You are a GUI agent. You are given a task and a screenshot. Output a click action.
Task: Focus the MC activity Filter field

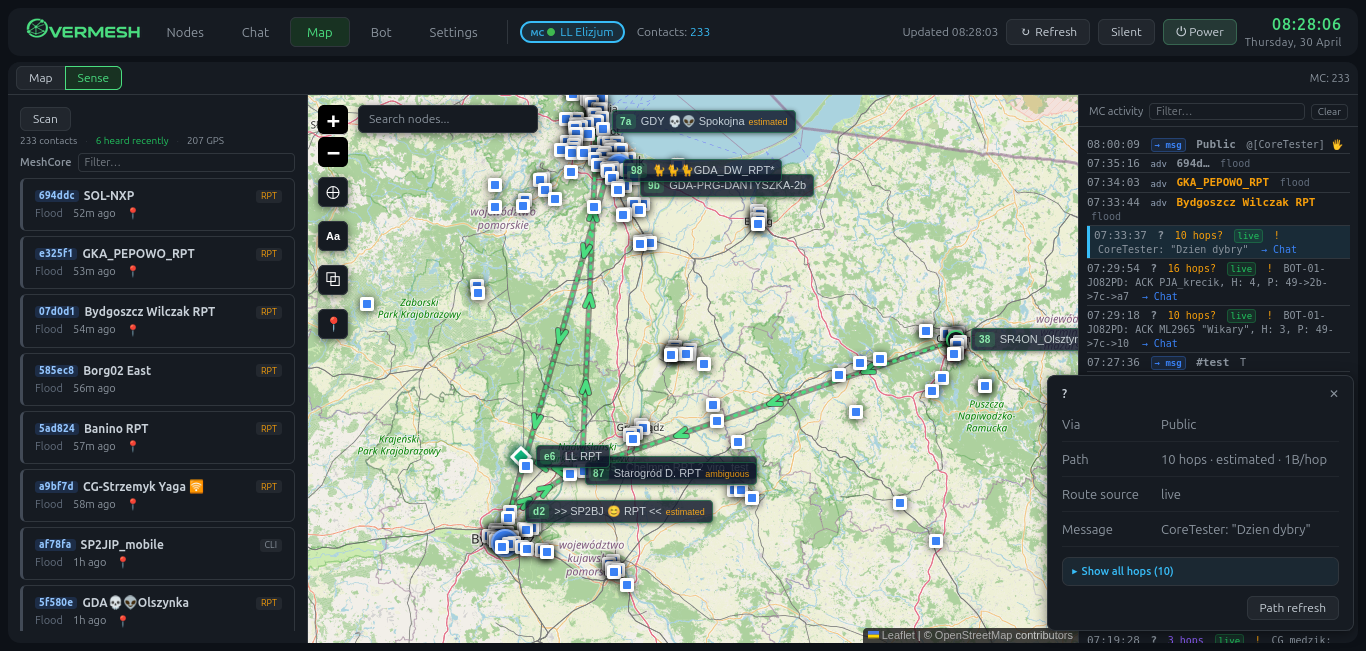coord(1227,112)
